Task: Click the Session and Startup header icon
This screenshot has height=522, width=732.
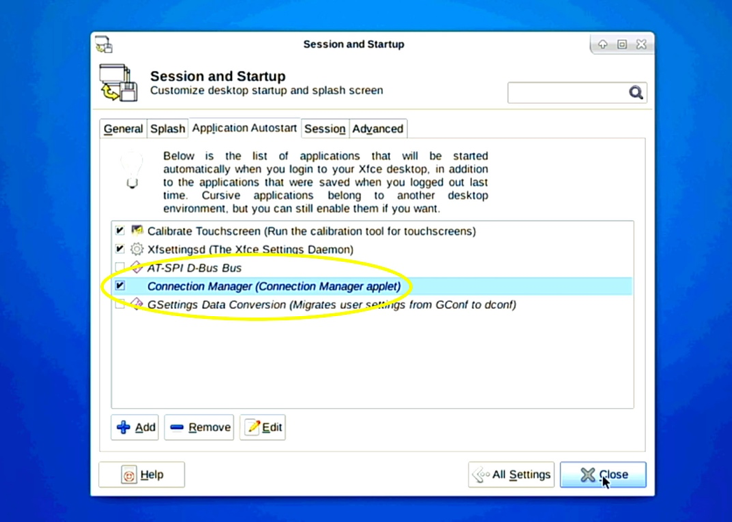Action: tap(120, 83)
